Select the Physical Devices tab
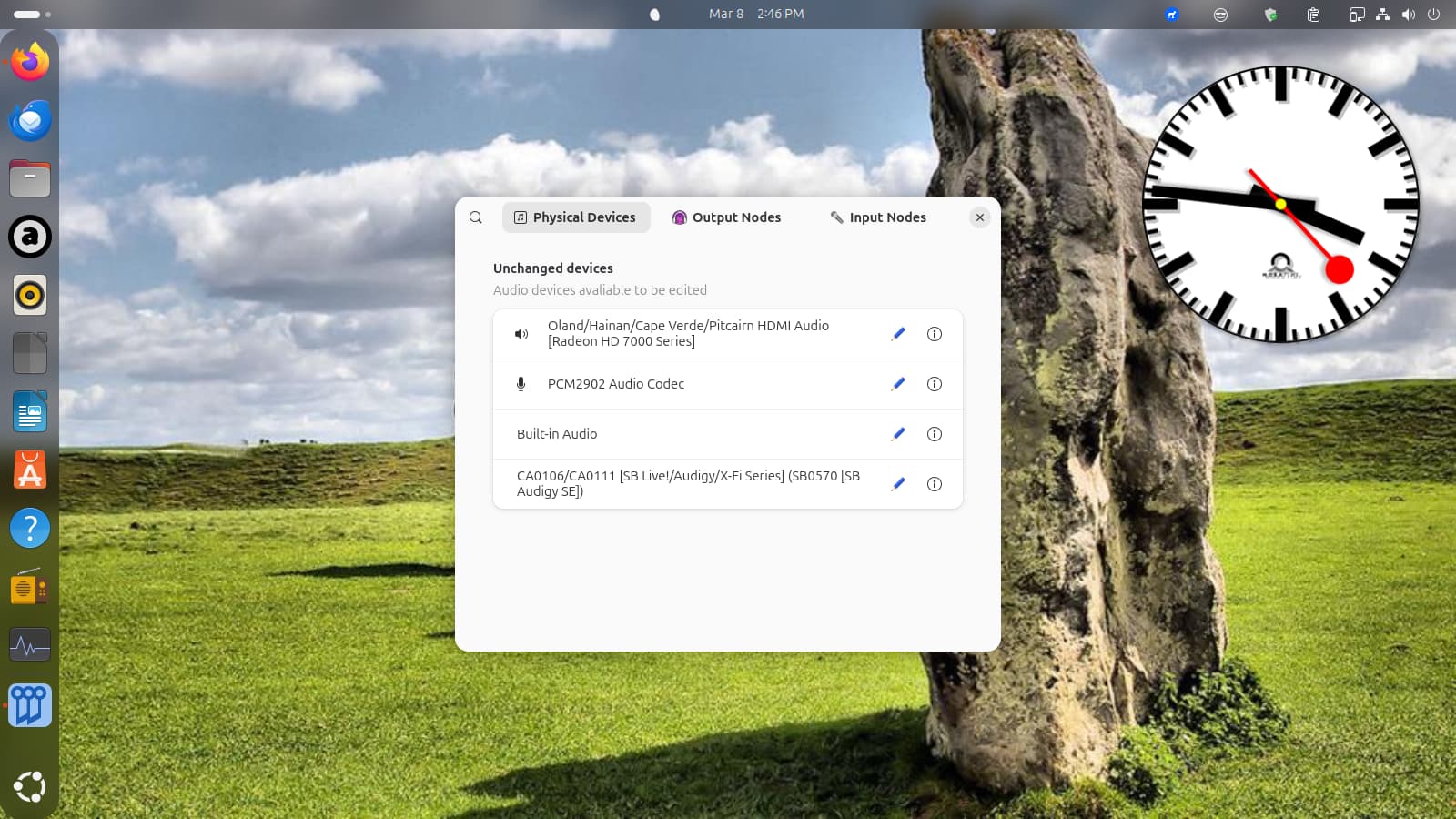This screenshot has height=819, width=1456. 575,217
